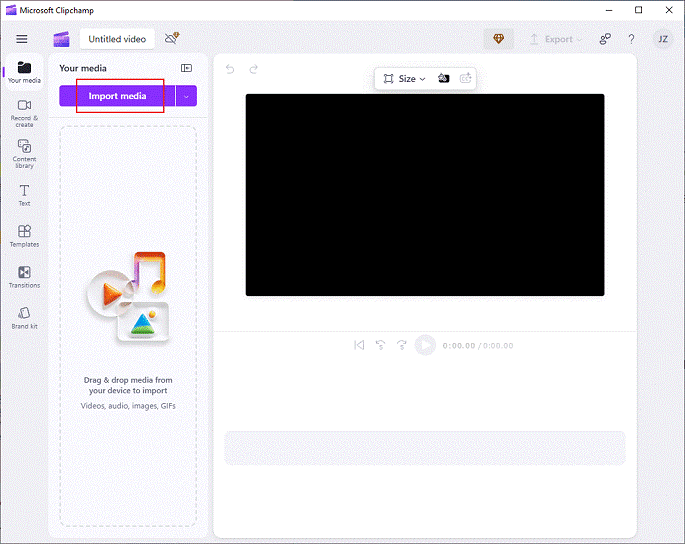Open the help question mark

point(631,39)
